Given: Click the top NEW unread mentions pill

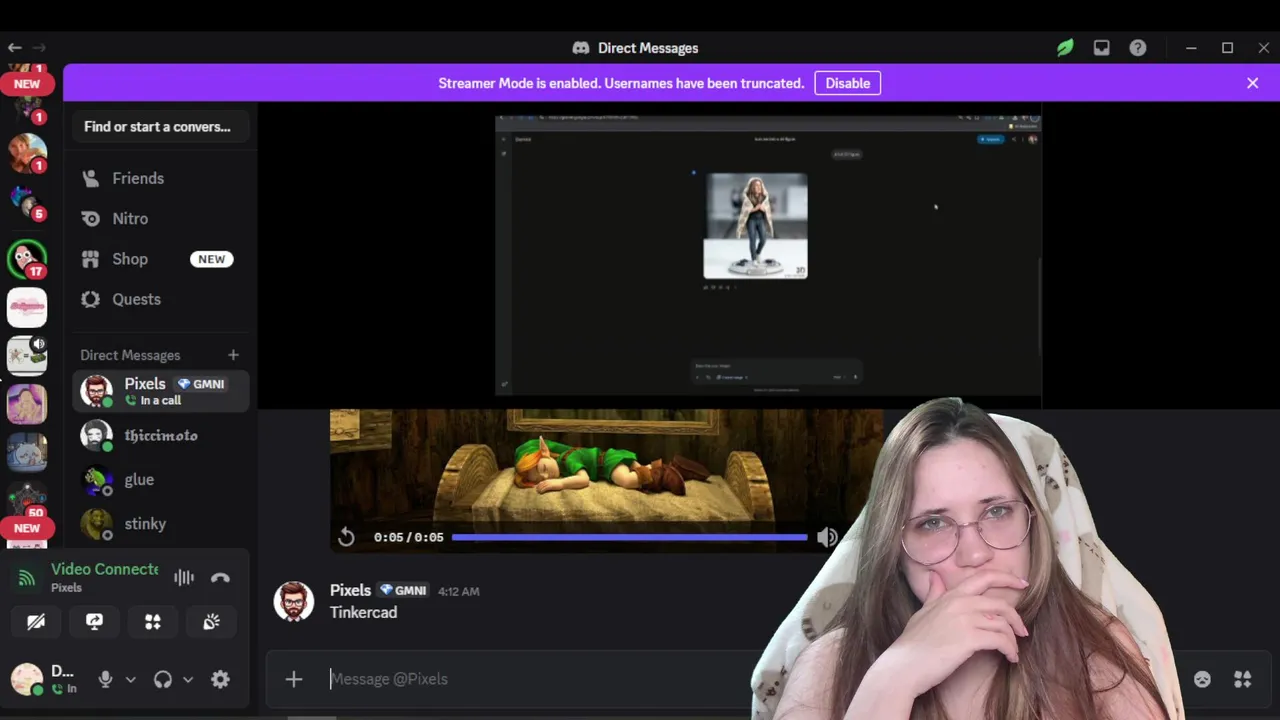Looking at the screenshot, I should tap(27, 84).
